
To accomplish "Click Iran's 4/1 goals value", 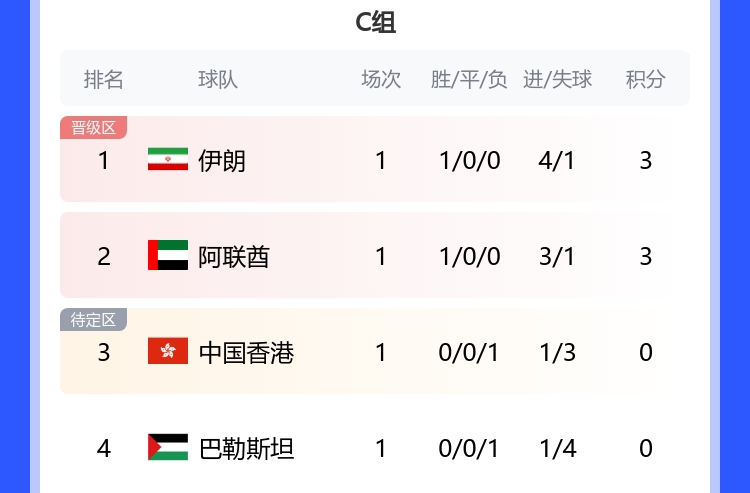I will pyautogui.click(x=557, y=160).
